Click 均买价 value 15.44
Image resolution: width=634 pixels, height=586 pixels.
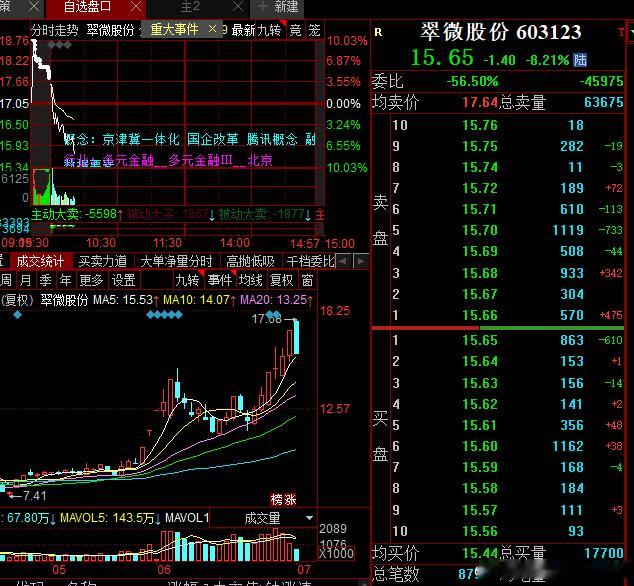click(x=480, y=553)
